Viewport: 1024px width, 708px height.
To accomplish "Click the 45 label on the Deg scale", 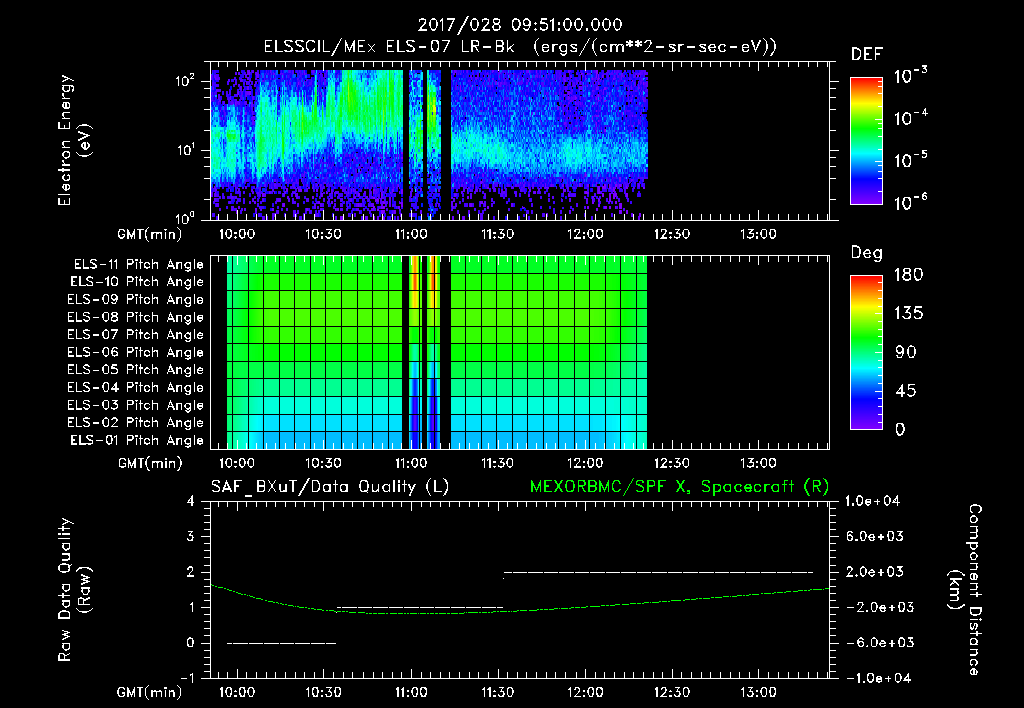I will (906, 391).
